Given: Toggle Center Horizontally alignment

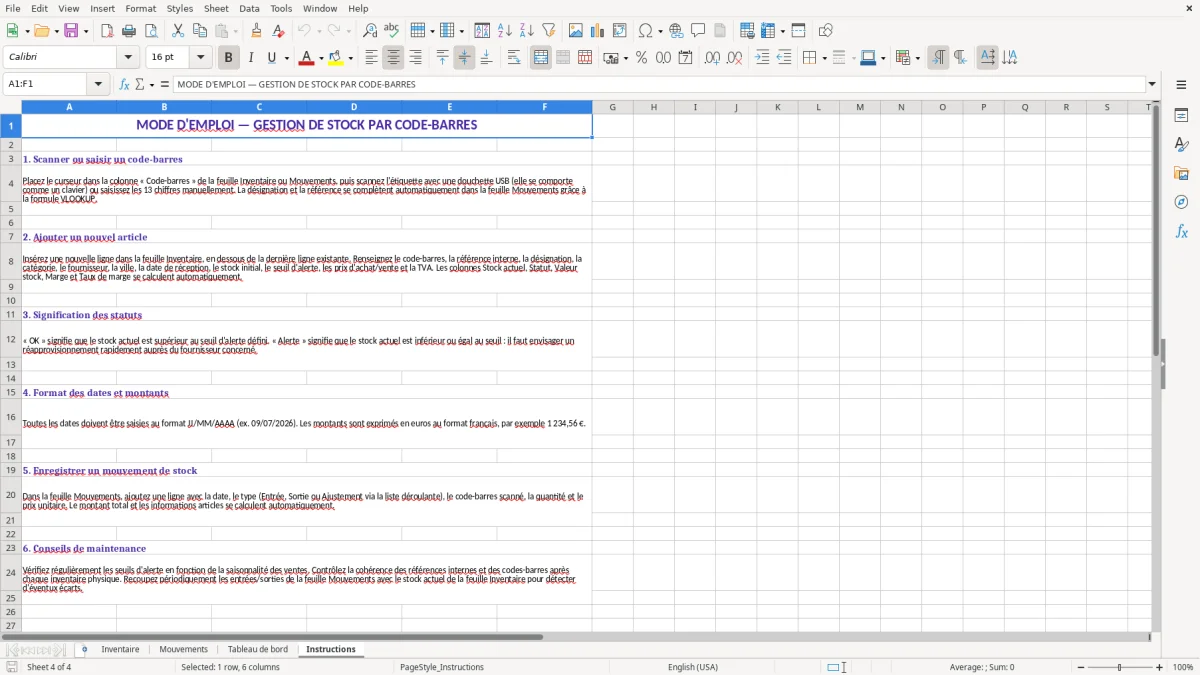Looking at the screenshot, I should [x=393, y=58].
